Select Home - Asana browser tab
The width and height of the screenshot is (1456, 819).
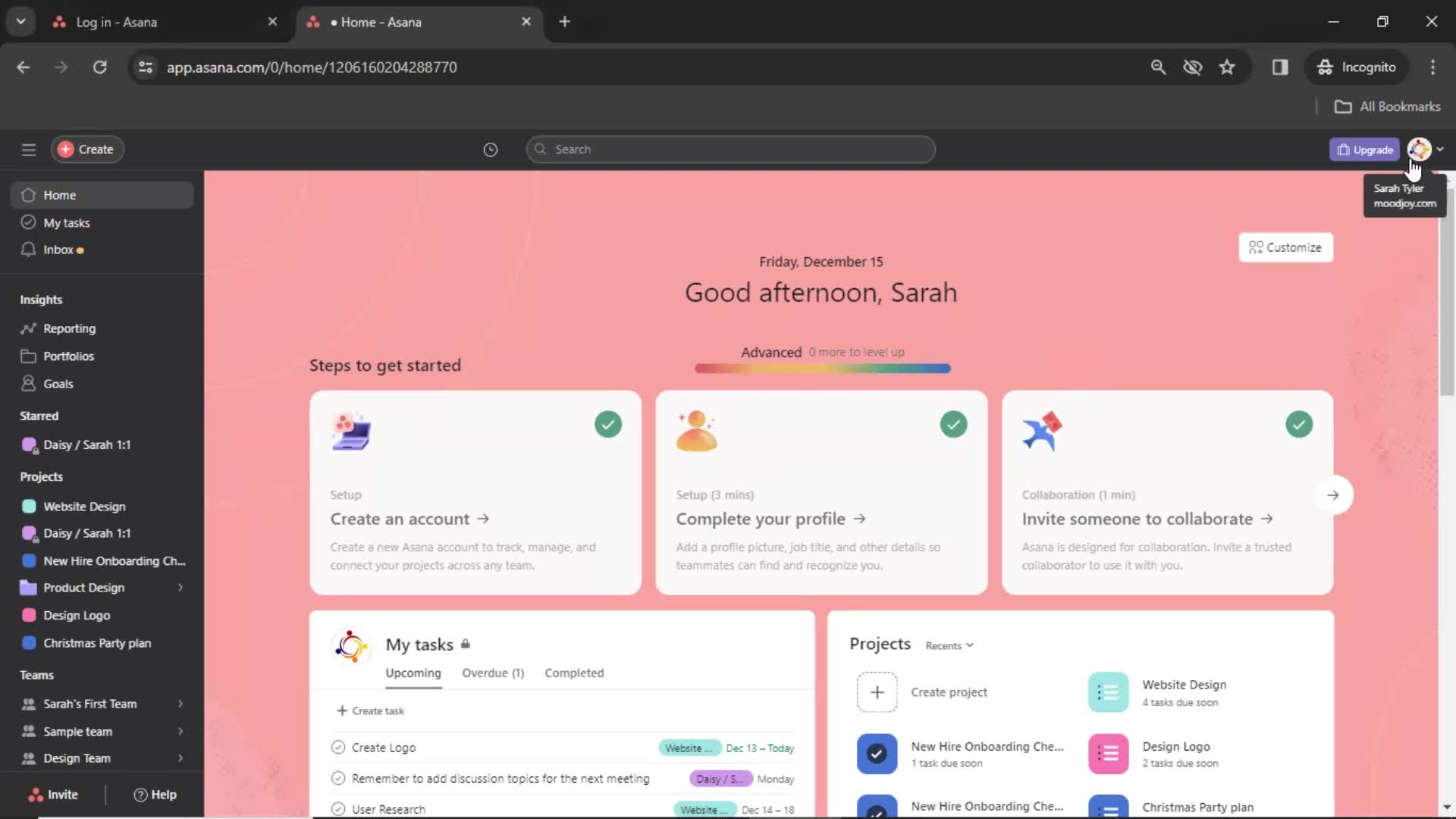coord(419,22)
